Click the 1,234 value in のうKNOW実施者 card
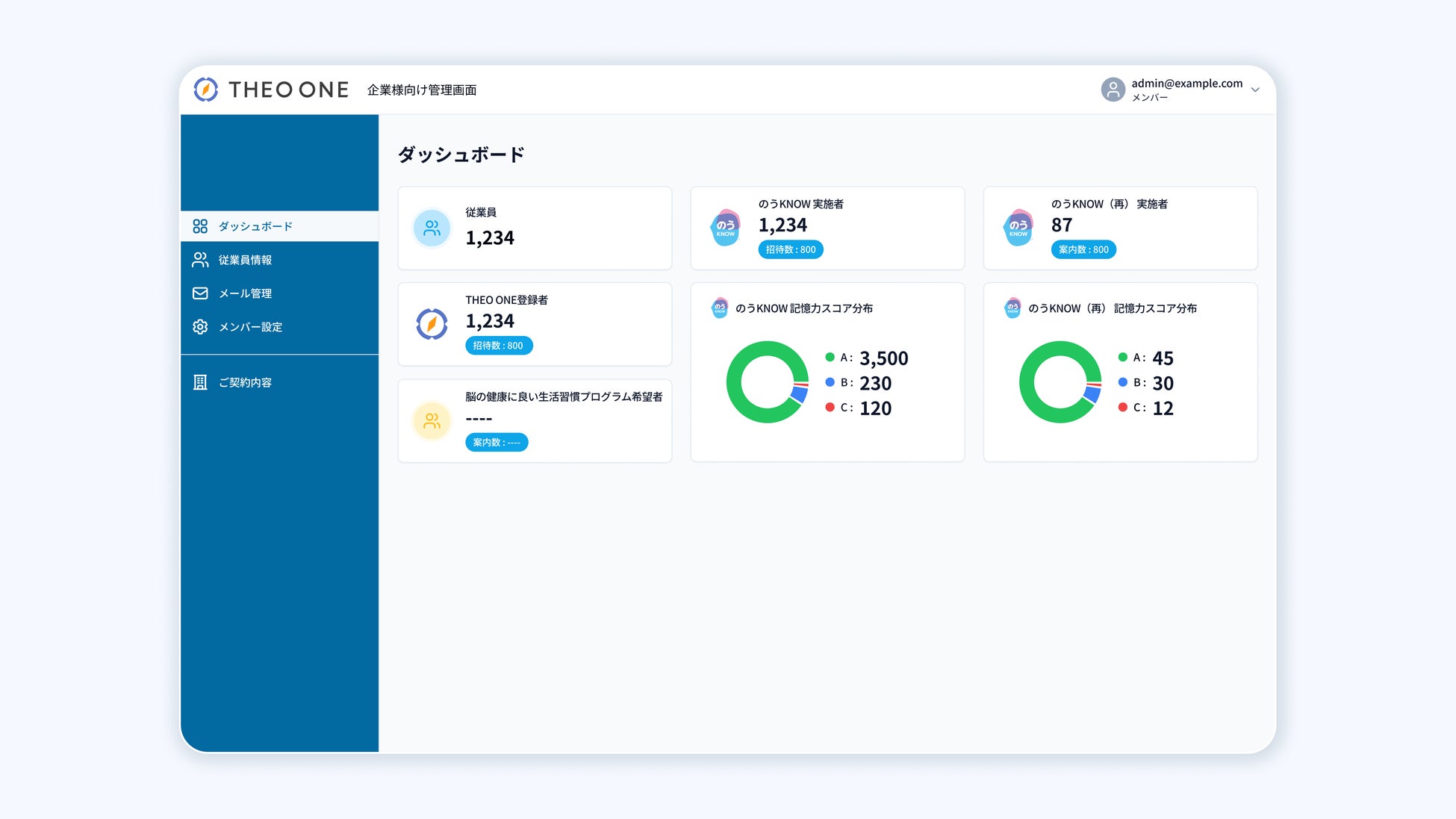The image size is (1456, 819). [783, 225]
